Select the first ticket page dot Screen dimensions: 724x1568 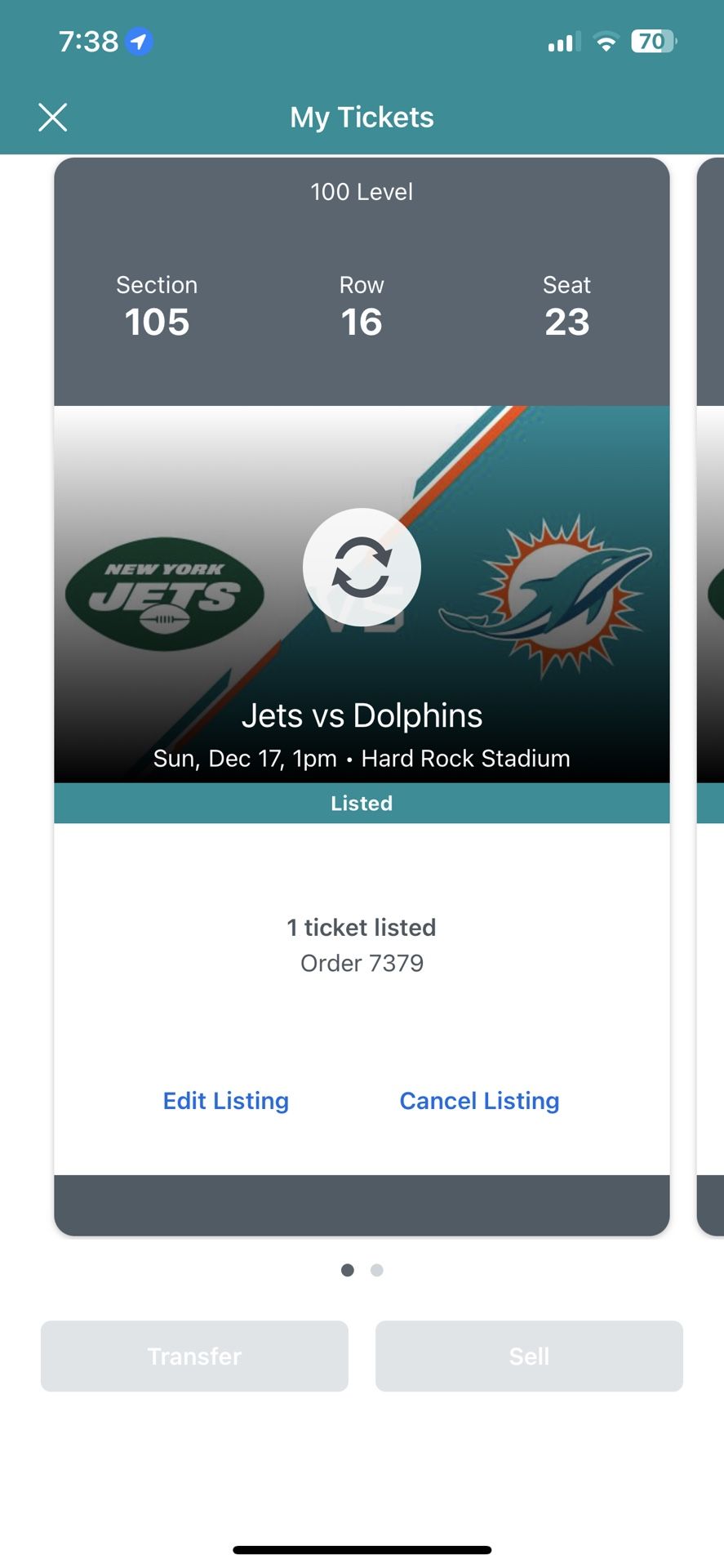pos(348,1270)
